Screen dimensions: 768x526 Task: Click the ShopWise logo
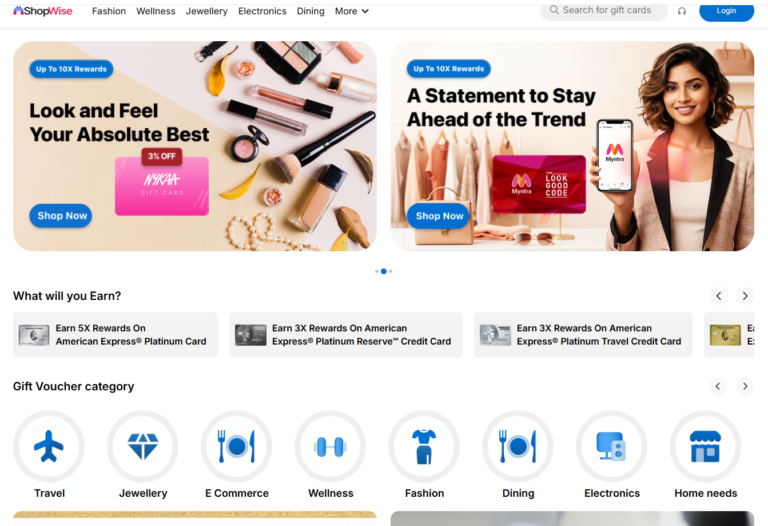pyautogui.click(x=43, y=11)
